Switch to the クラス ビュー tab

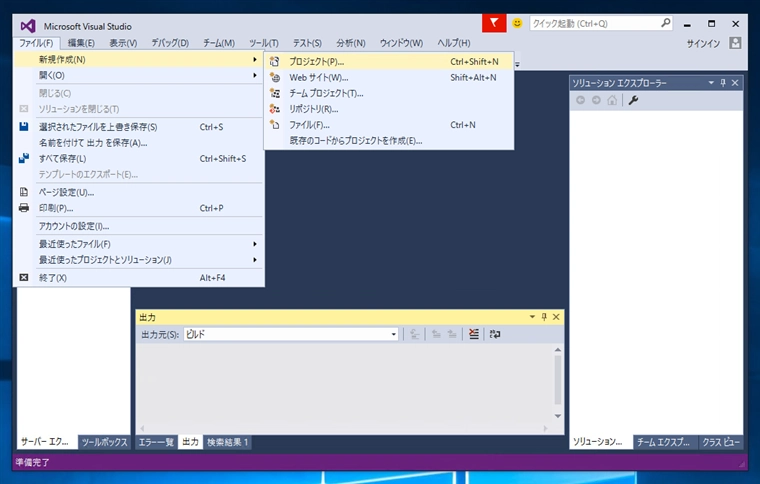(721, 442)
